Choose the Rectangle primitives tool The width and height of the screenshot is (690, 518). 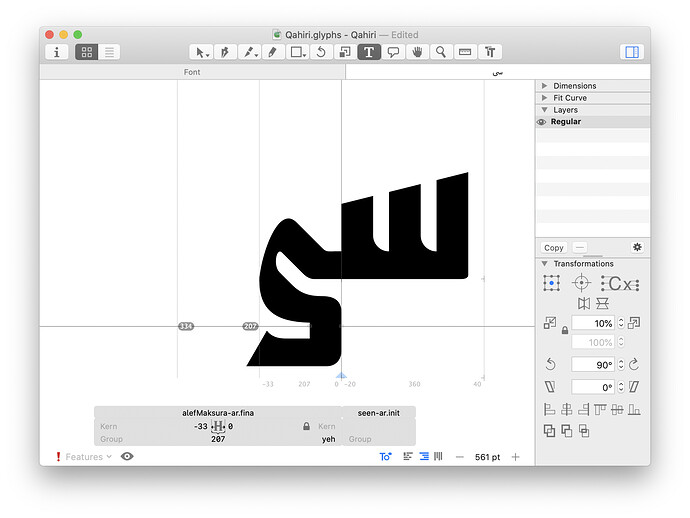(x=298, y=52)
